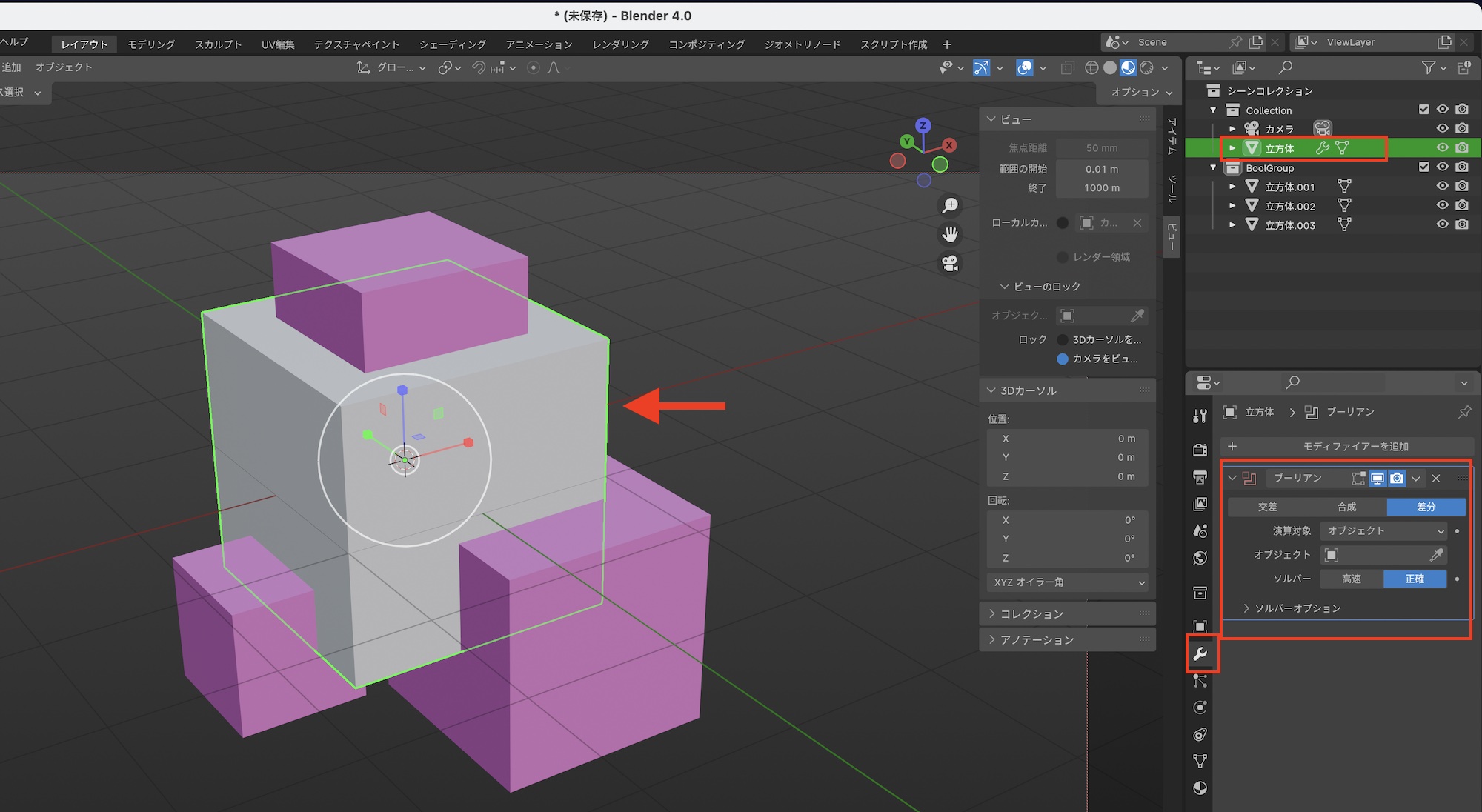Screen dimensions: 1482x812
Task: Select the 交差 boolean operation
Action: pos(1267,507)
